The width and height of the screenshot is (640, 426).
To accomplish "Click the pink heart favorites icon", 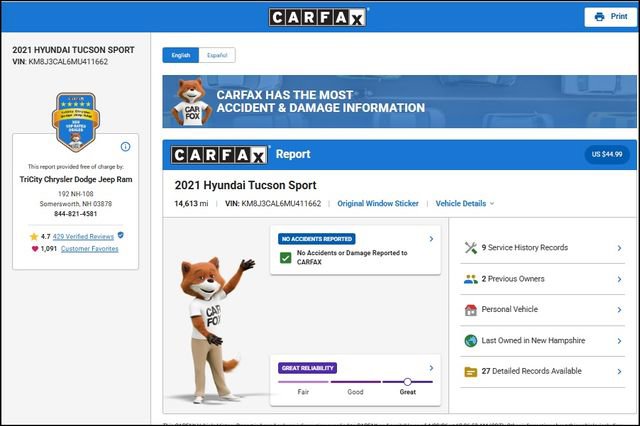I will click(x=35, y=248).
